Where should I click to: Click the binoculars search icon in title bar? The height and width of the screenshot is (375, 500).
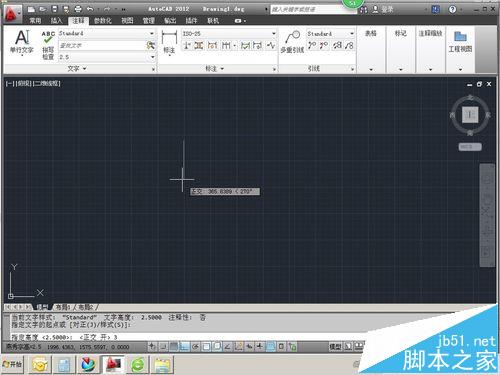click(364, 10)
